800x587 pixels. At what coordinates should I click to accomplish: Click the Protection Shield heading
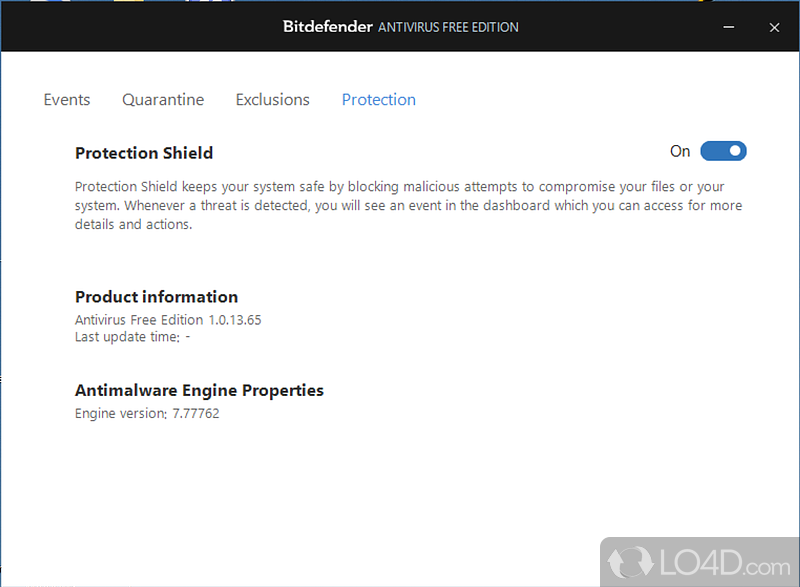tap(144, 153)
